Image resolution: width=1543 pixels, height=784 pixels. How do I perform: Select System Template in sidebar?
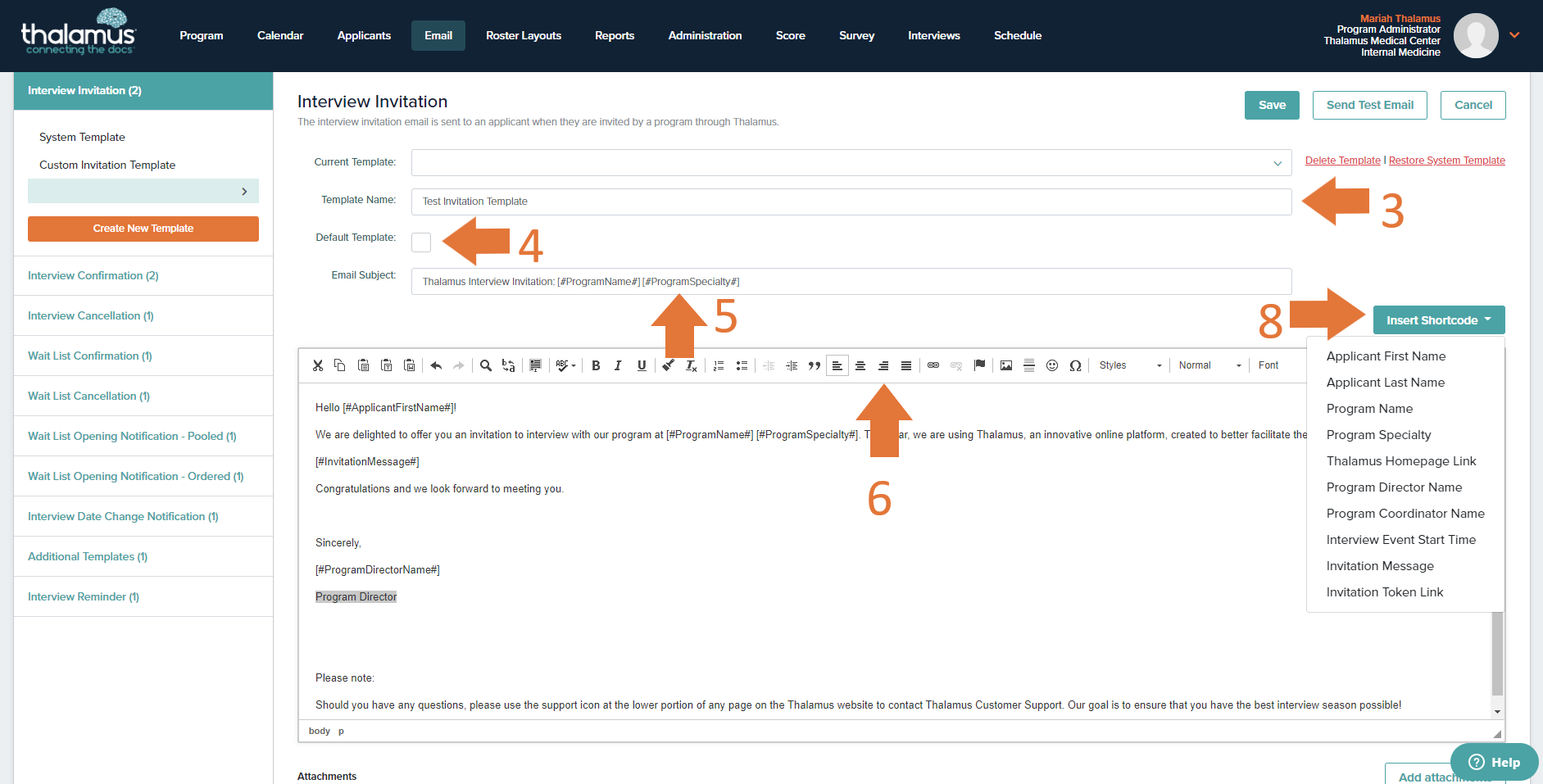pyautogui.click(x=82, y=137)
